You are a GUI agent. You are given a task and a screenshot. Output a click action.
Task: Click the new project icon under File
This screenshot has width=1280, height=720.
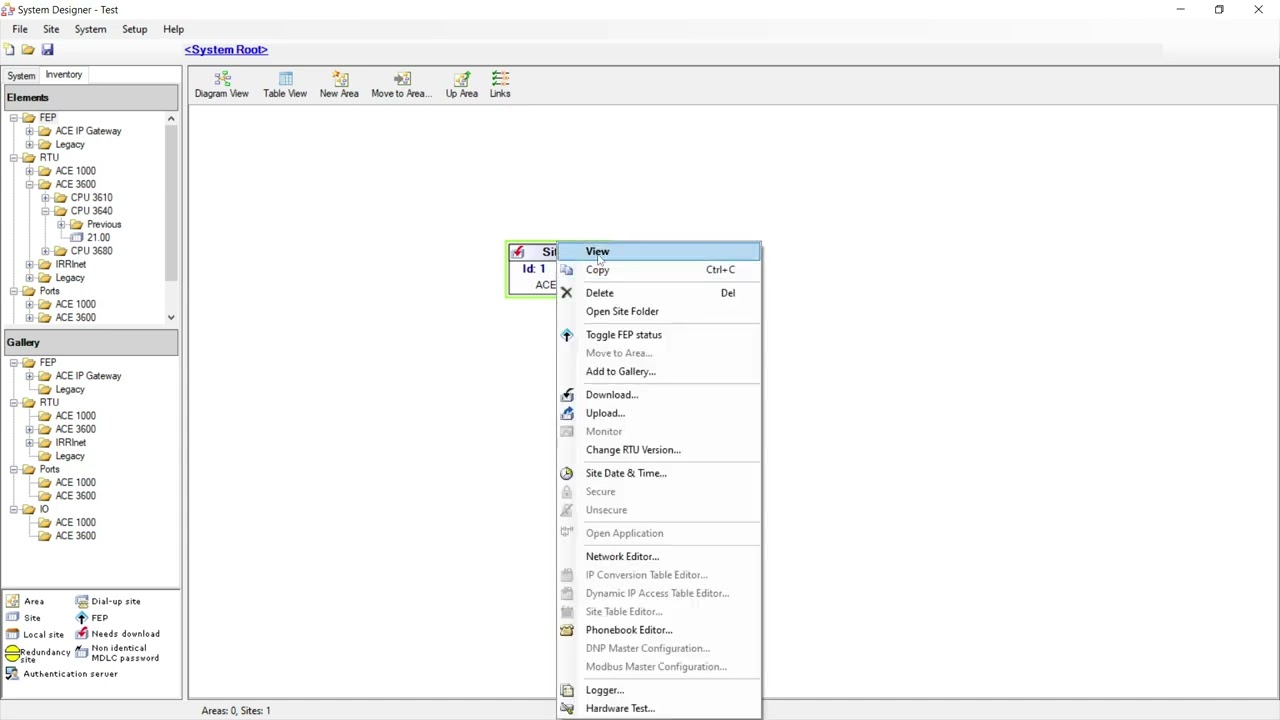[9, 50]
